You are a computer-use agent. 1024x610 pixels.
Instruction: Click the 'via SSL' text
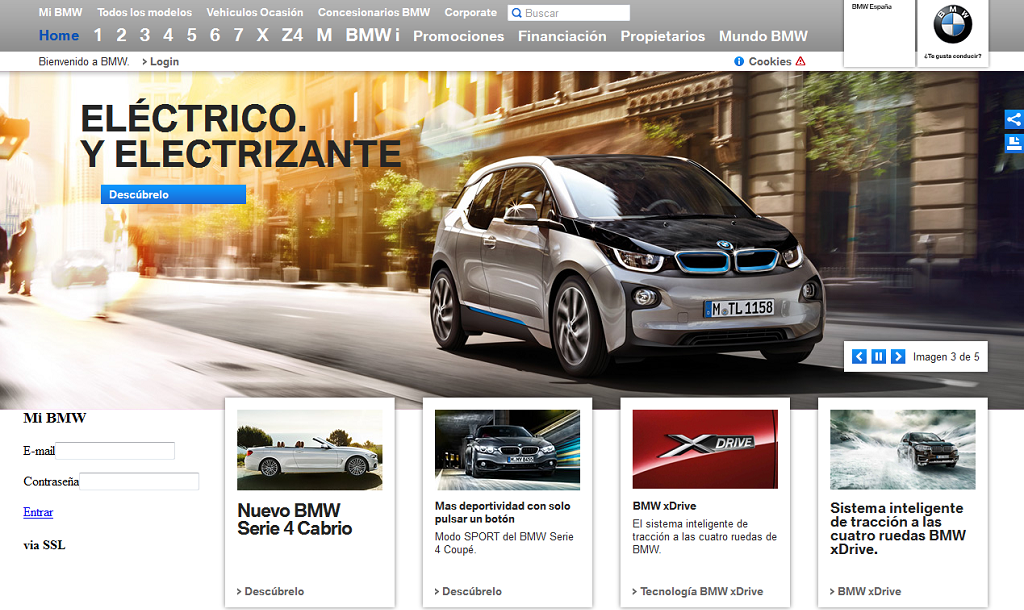44,545
